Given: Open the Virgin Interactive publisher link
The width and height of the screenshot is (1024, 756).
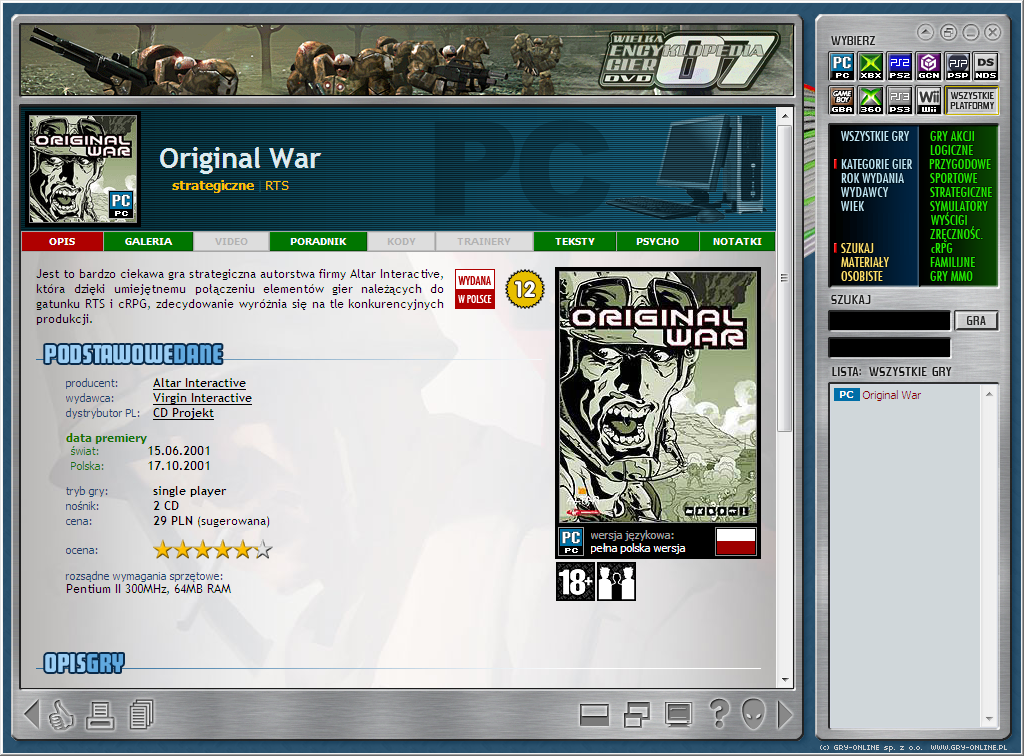Looking at the screenshot, I should (202, 398).
